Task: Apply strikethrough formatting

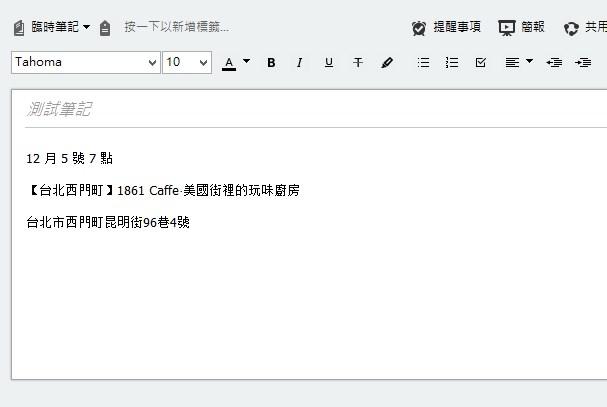Action: [x=358, y=63]
